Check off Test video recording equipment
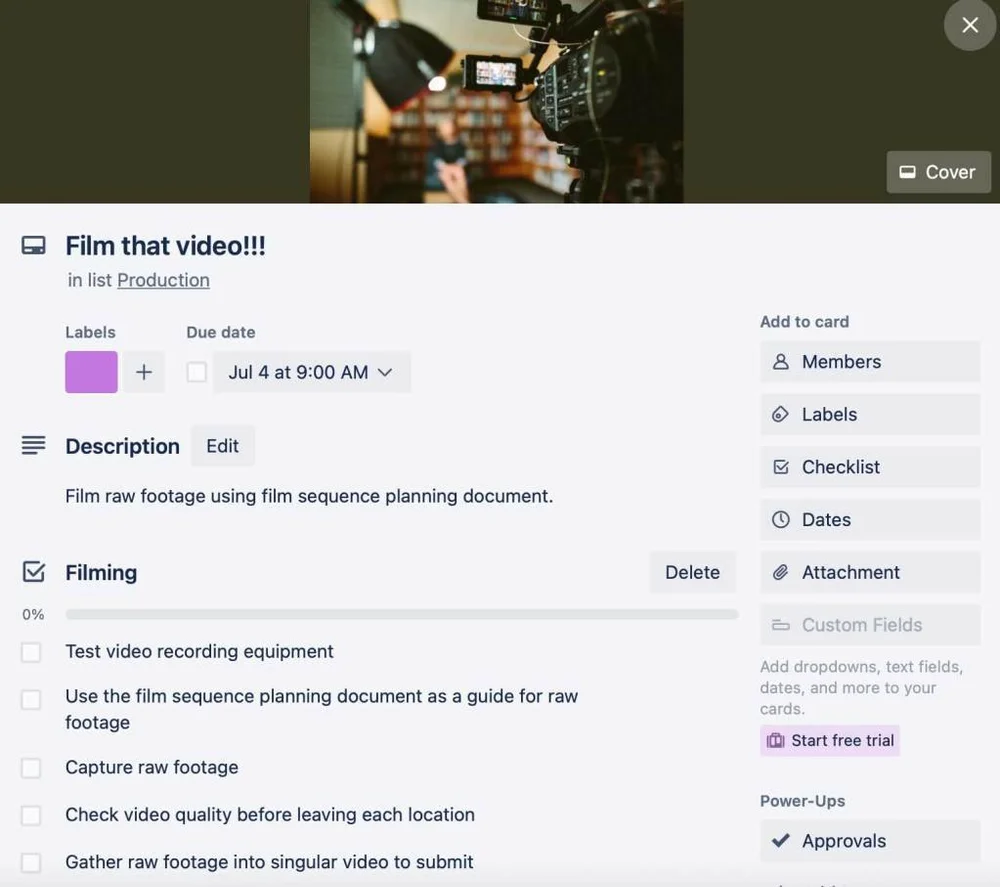Viewport: 1000px width, 887px height. point(31,652)
